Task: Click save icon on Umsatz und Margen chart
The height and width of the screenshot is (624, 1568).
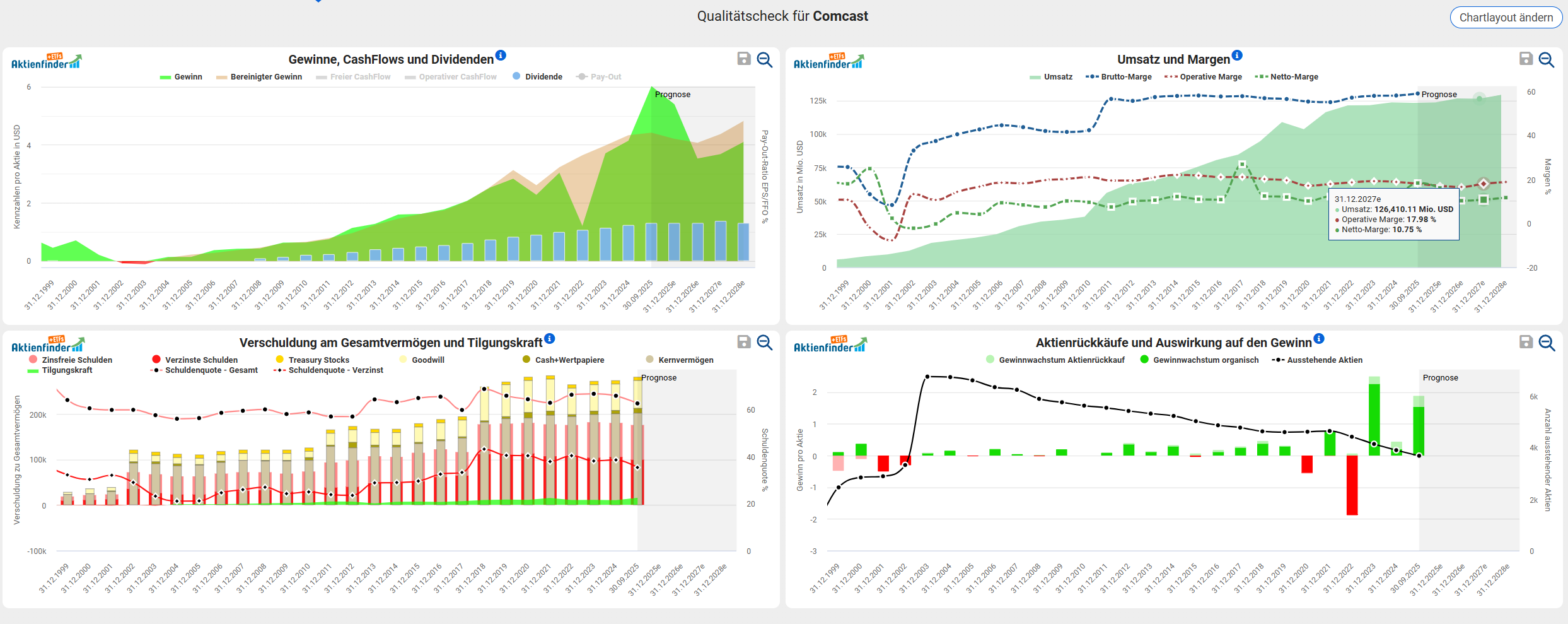Action: pyautogui.click(x=1526, y=59)
